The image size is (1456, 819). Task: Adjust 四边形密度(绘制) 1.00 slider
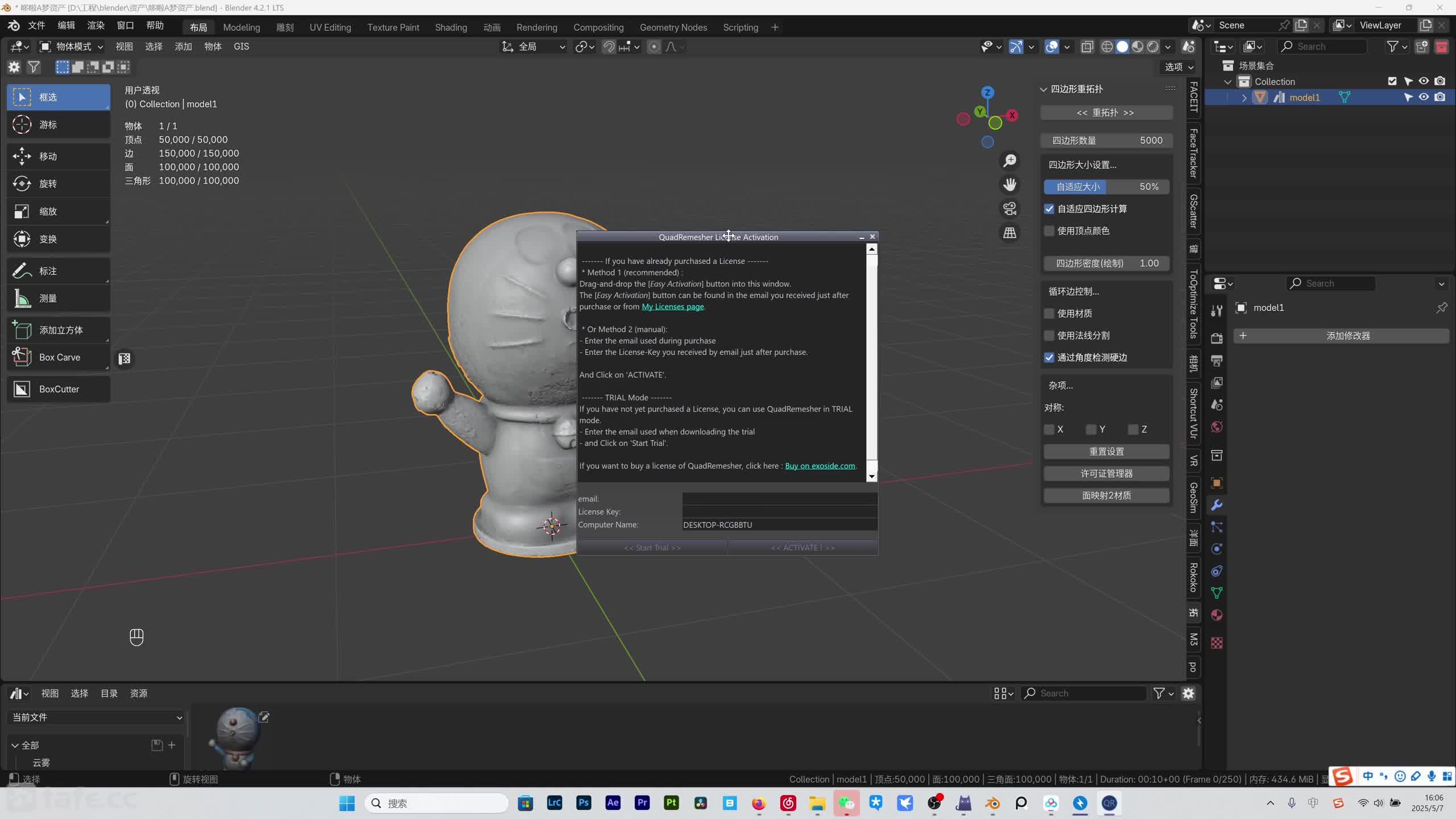pos(1106,263)
